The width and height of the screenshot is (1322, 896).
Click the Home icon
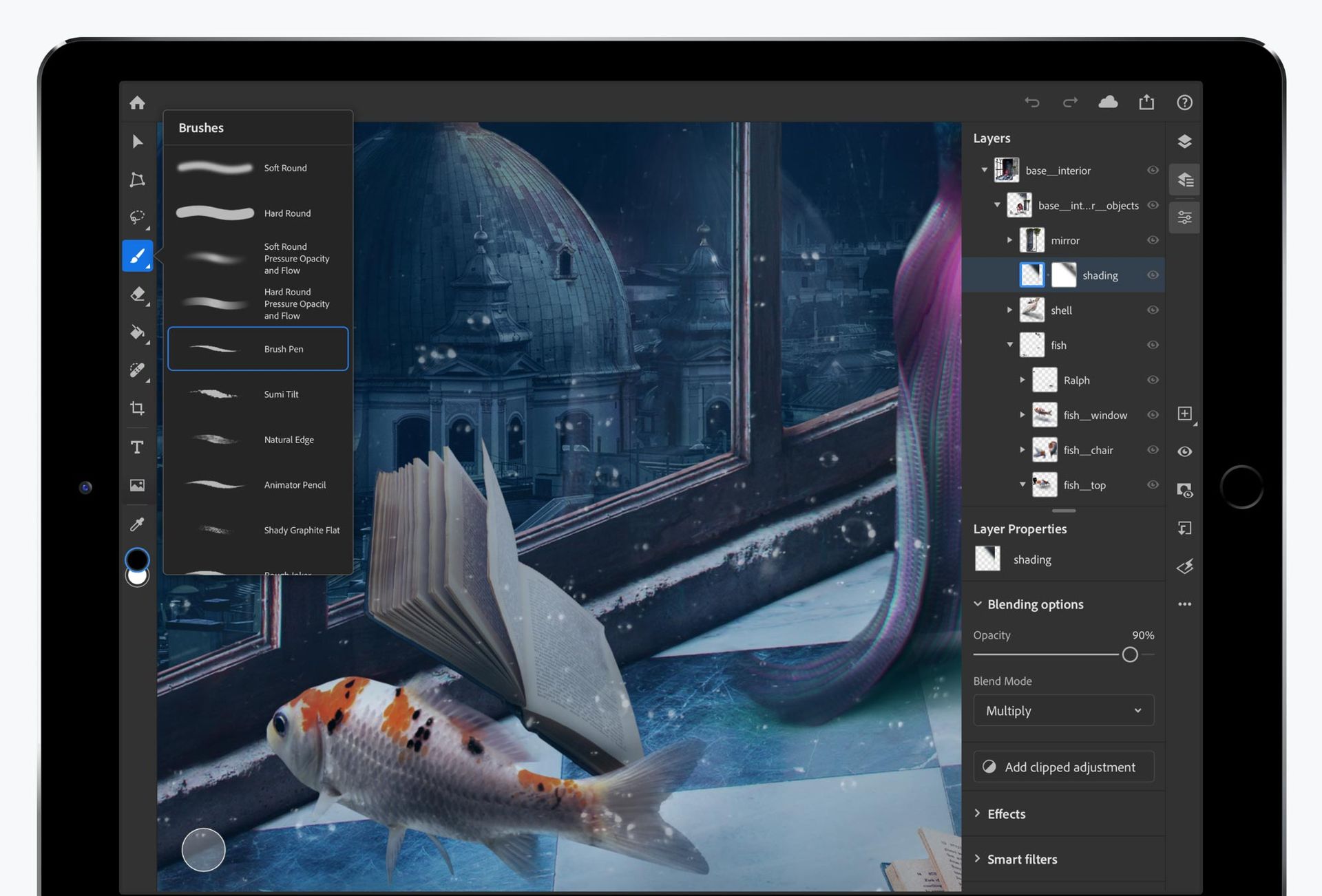(x=137, y=102)
